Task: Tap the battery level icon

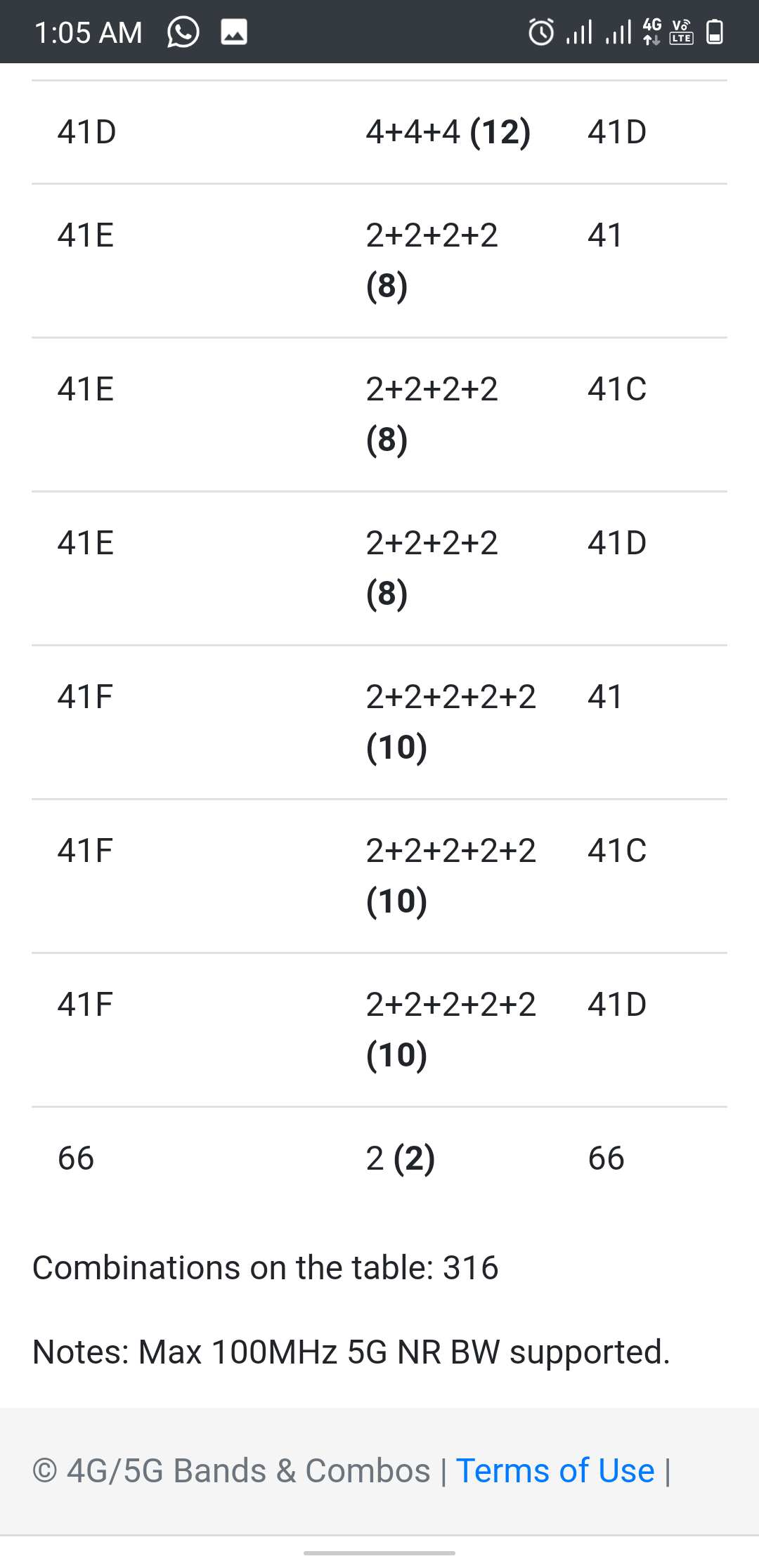Action: pyautogui.click(x=715, y=32)
